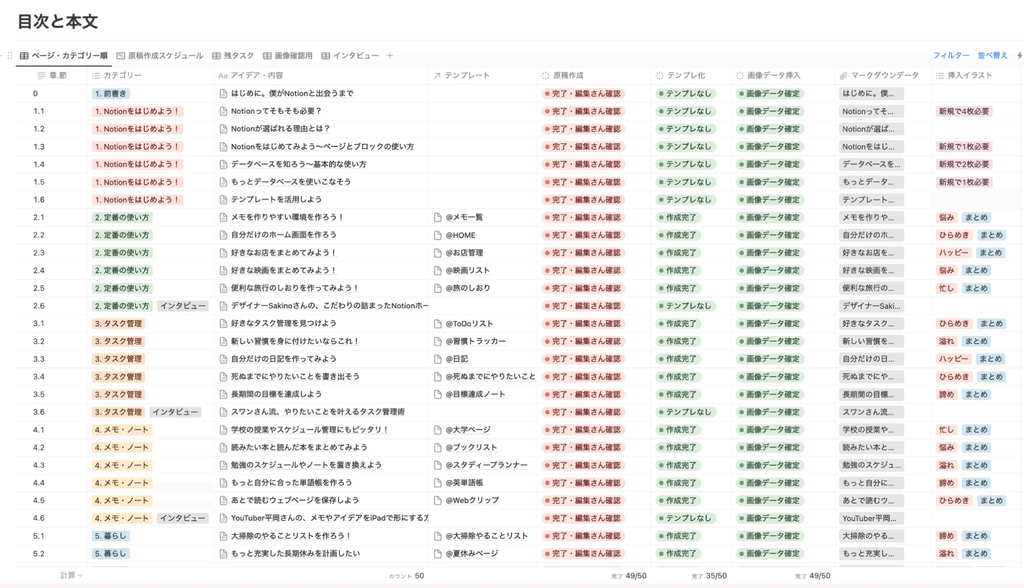Click template page icon for @映画リスト
Viewport: 1024px width, 588px height.
pyautogui.click(x=438, y=270)
